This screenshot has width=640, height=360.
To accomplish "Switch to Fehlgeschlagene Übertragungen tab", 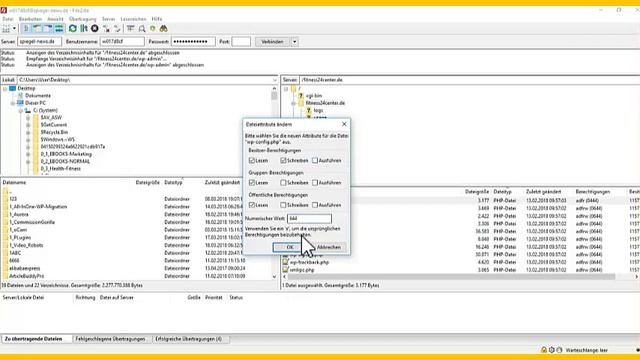I will (110, 339).
